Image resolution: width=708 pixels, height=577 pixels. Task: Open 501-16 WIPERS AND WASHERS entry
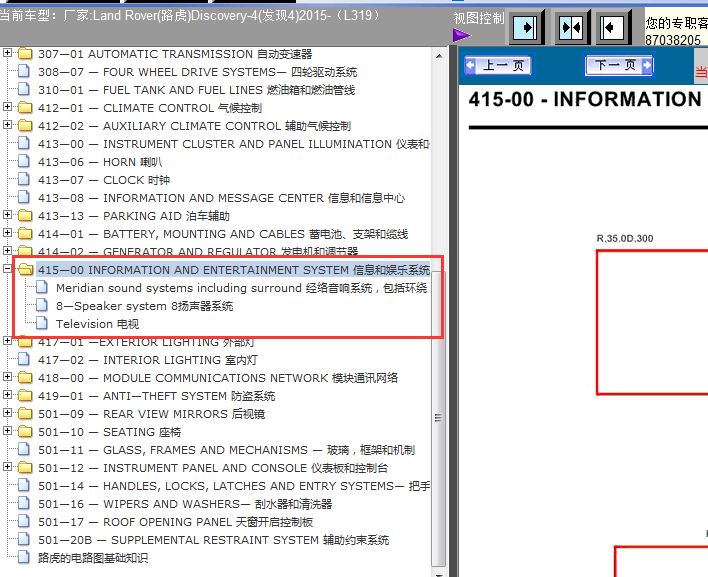point(185,504)
